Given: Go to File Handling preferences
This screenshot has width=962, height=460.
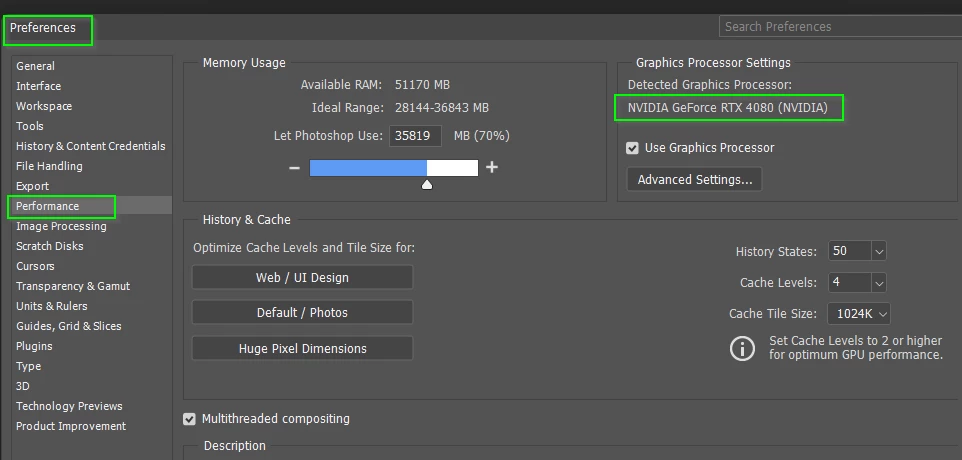Looking at the screenshot, I should (49, 166).
